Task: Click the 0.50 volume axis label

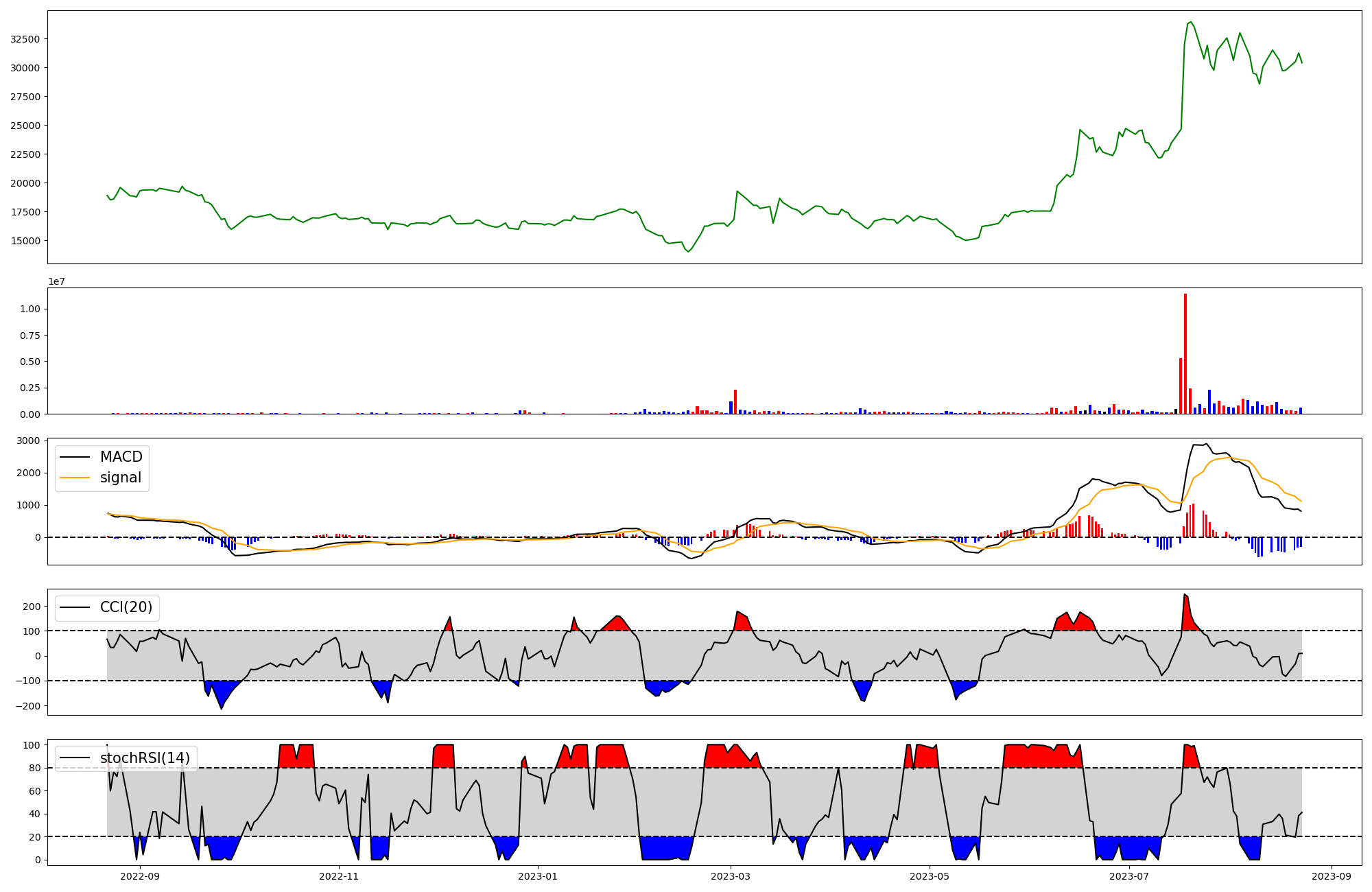Action: coord(31,362)
